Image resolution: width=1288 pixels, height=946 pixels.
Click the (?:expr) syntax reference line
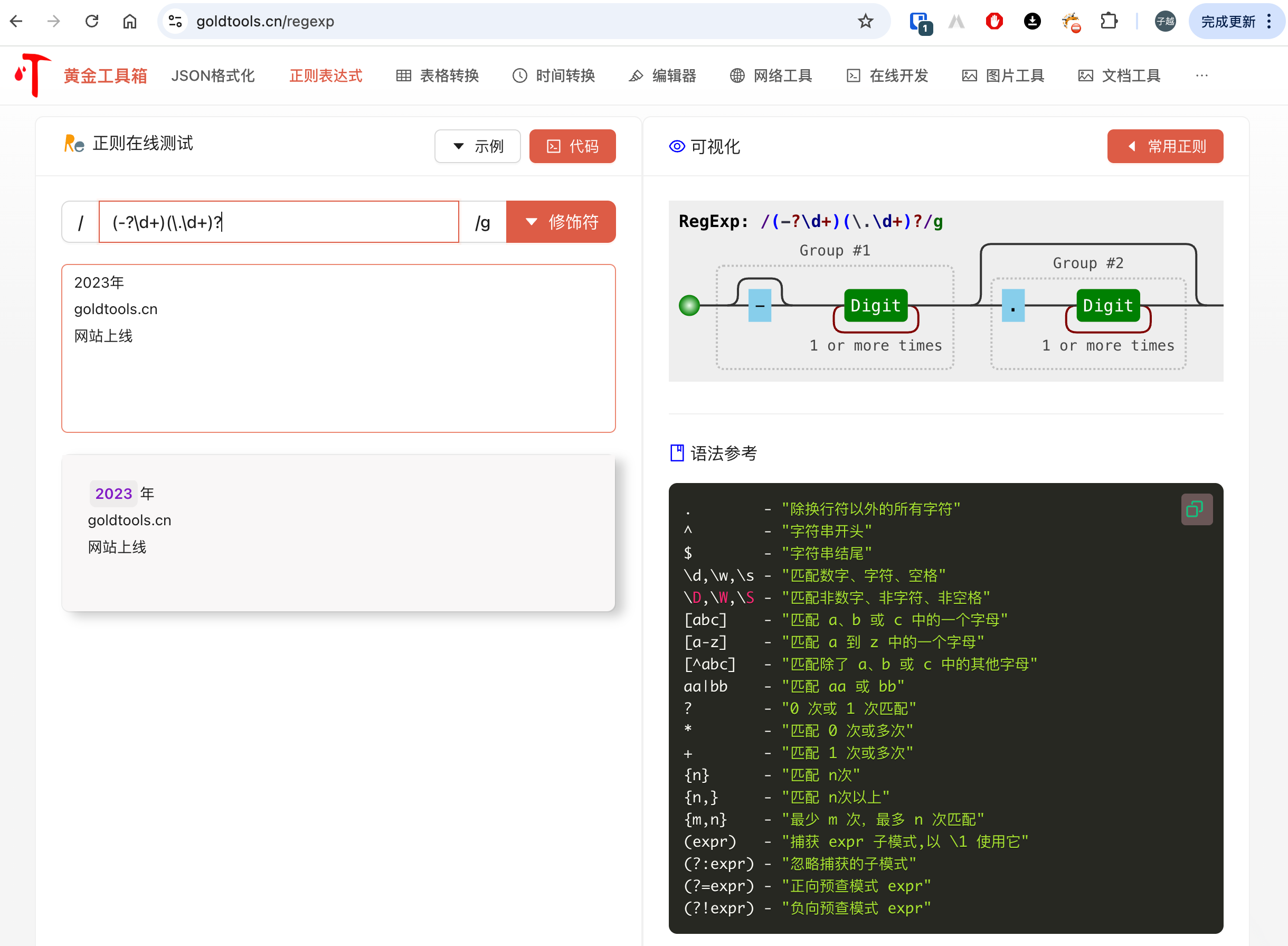[800, 863]
